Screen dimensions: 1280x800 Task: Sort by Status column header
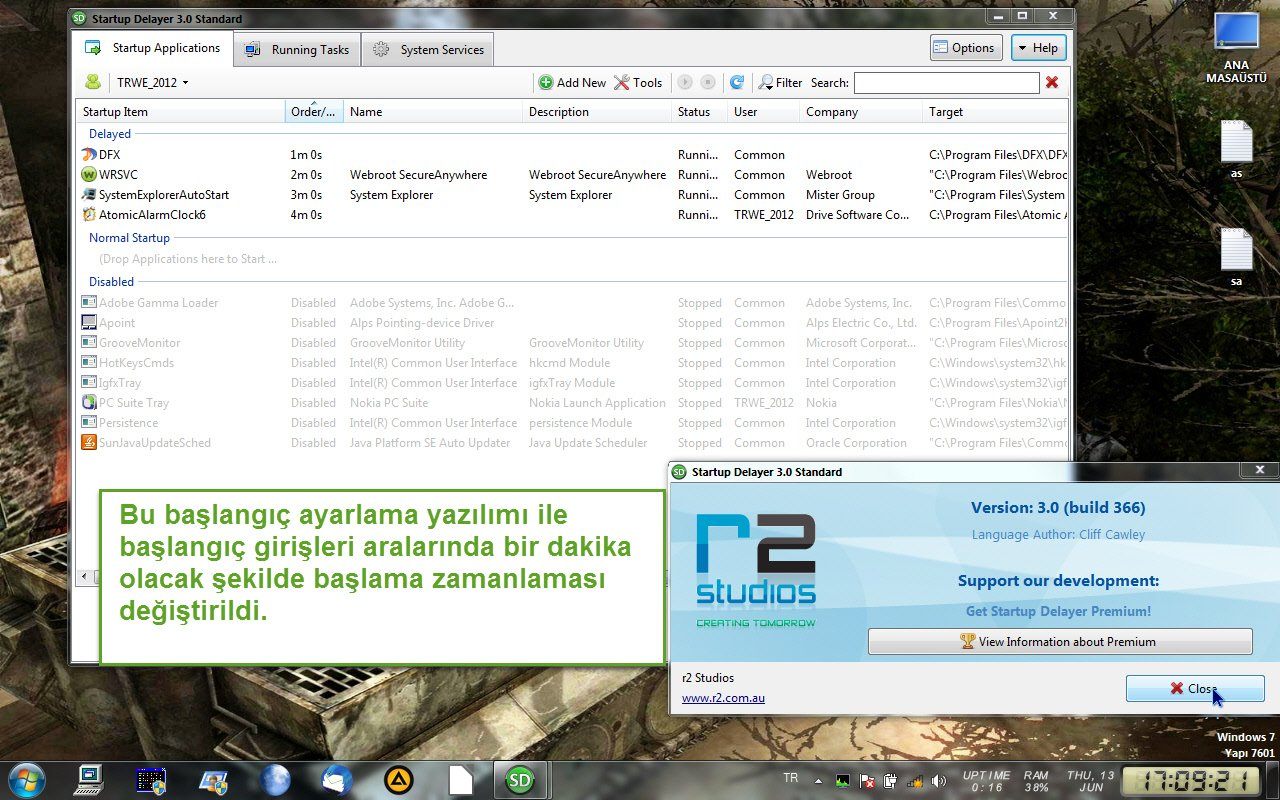[x=699, y=112]
